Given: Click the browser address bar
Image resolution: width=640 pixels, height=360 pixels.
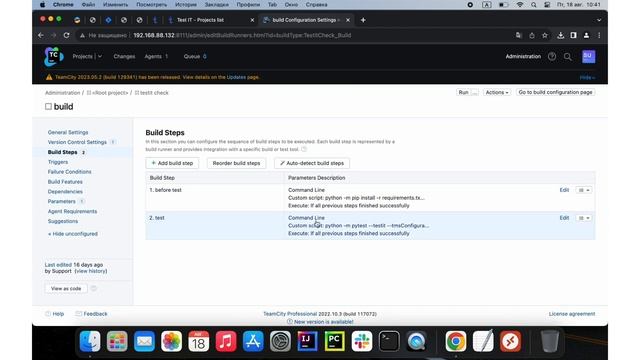Looking at the screenshot, I should pyautogui.click(x=294, y=36).
